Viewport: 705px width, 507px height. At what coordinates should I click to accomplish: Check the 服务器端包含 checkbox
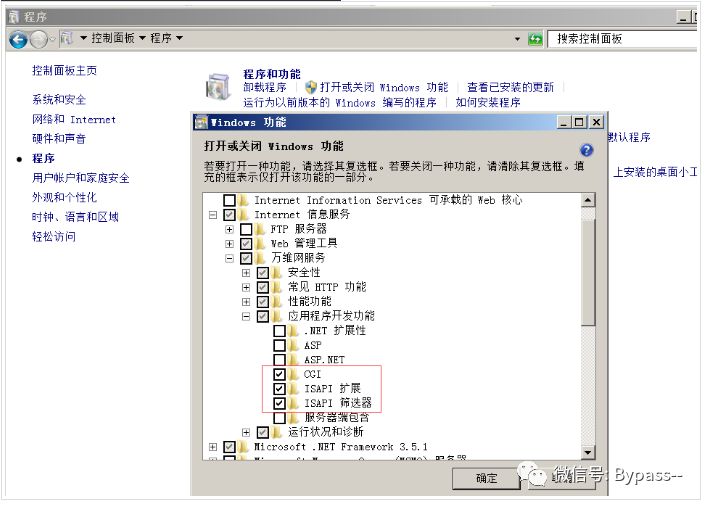click(x=279, y=418)
